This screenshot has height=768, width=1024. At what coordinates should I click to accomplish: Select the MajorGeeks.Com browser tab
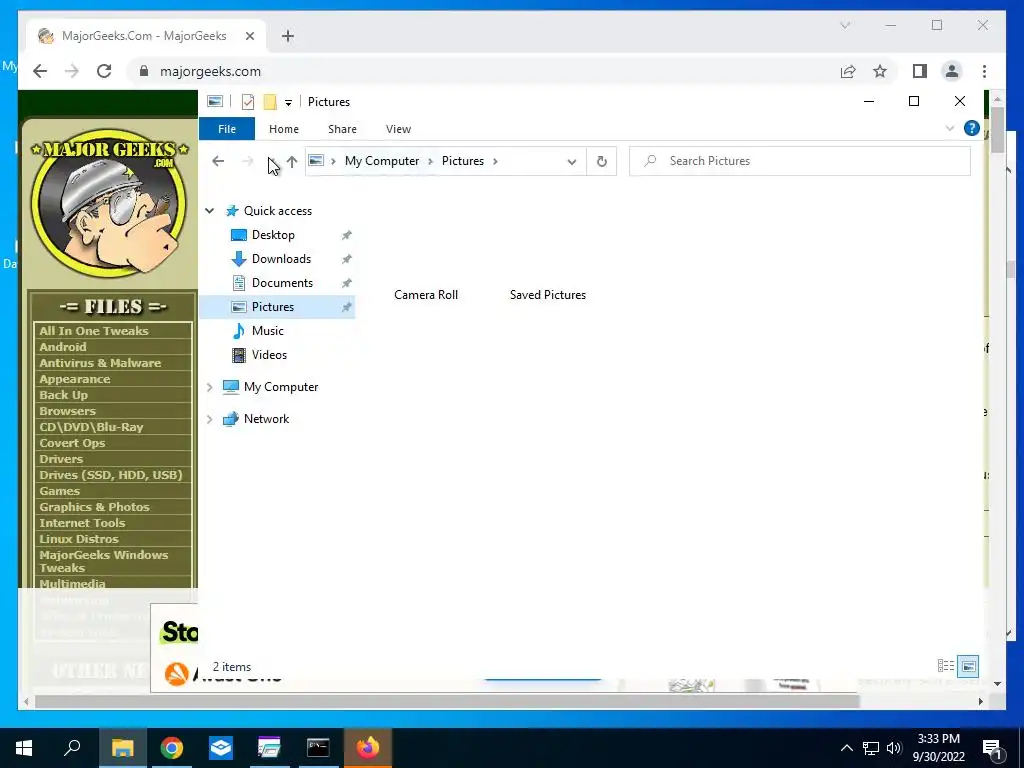144,36
